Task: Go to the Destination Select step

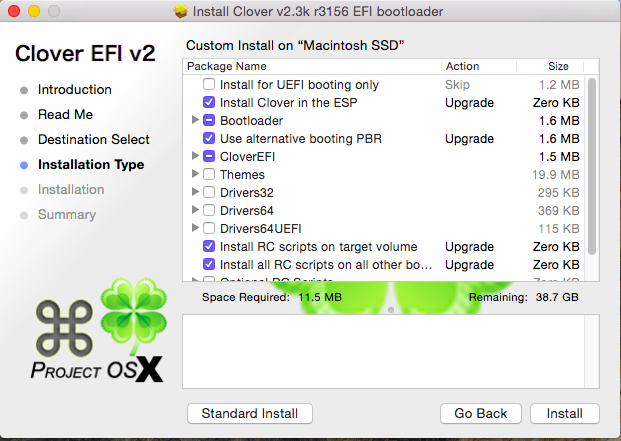Action: click(93, 139)
